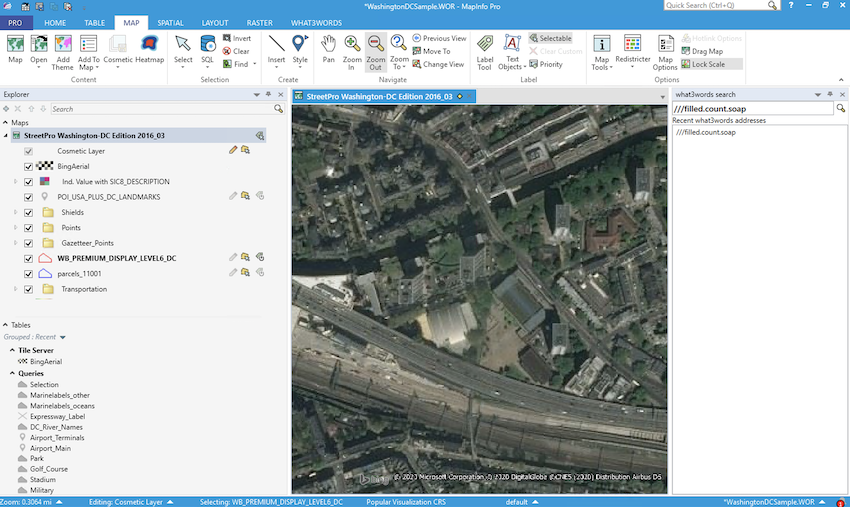Viewport: 850px width, 507px height.
Task: Toggle Points folder checkbox
Action: pyautogui.click(x=28, y=228)
